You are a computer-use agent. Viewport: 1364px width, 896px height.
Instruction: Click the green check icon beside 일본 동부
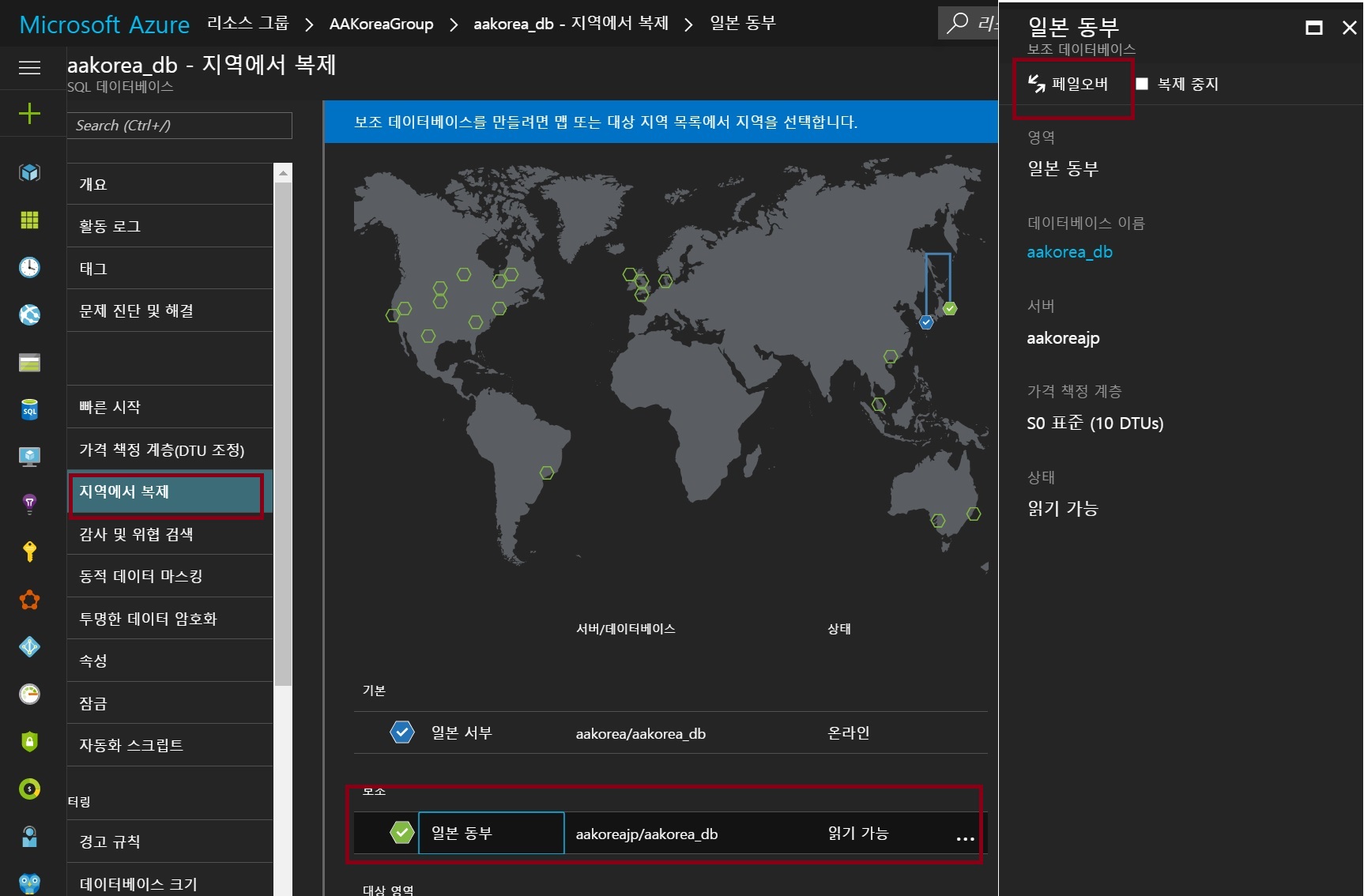pos(402,833)
